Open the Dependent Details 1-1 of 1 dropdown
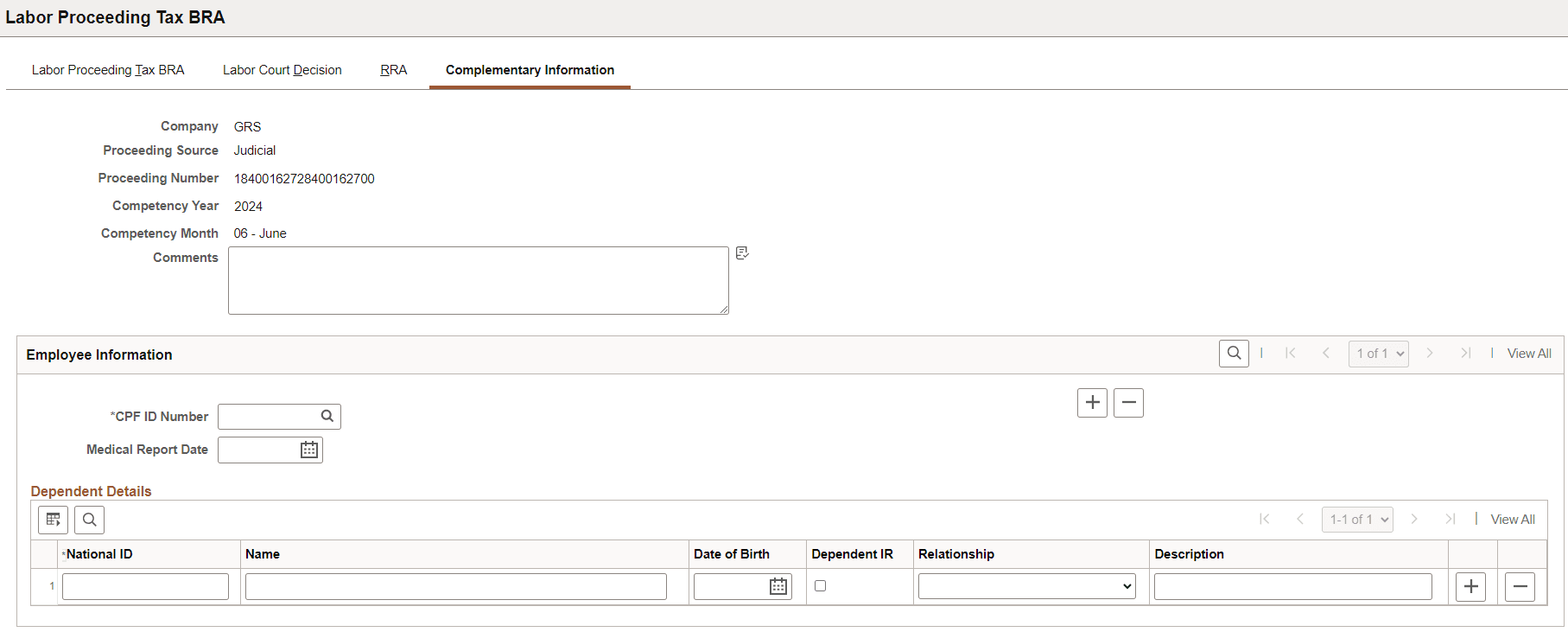1568x632 pixels. 1357,520
